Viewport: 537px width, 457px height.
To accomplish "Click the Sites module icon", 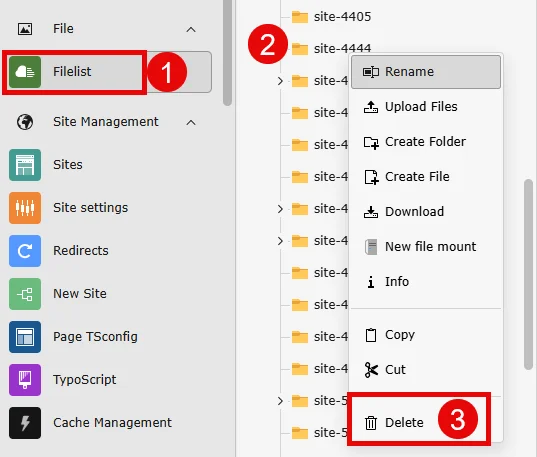I will [25, 165].
